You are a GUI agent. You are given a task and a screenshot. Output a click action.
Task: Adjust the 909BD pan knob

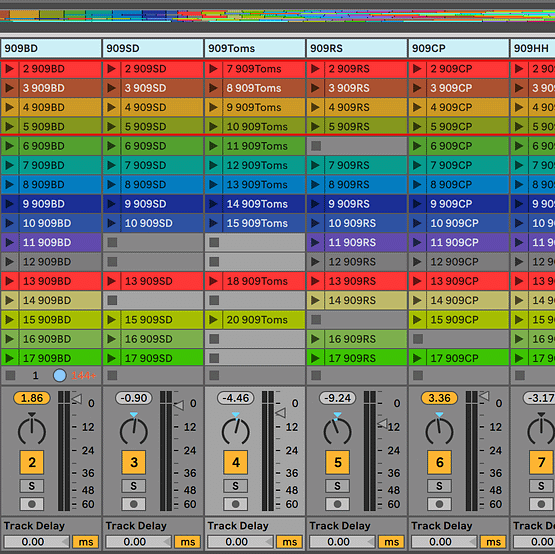(32, 431)
